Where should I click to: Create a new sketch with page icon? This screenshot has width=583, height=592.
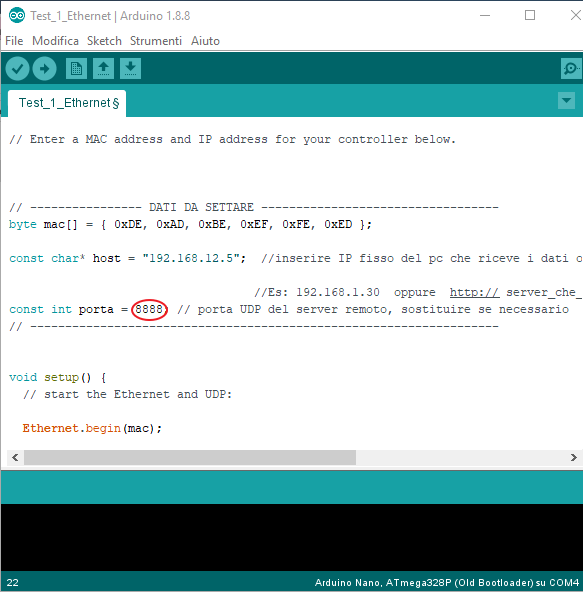pyautogui.click(x=76, y=69)
